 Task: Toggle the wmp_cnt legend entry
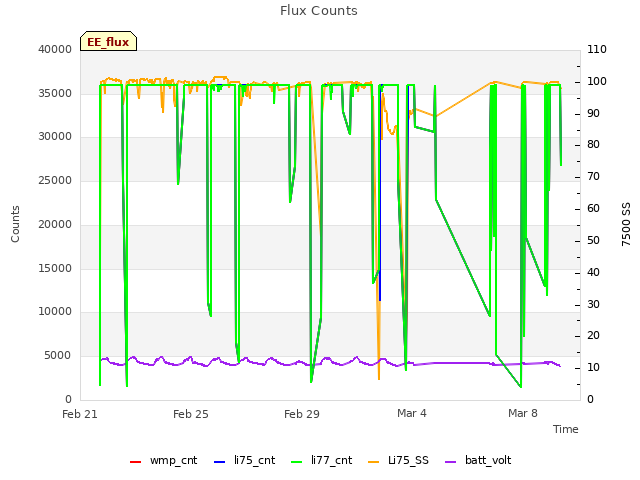click(163, 460)
